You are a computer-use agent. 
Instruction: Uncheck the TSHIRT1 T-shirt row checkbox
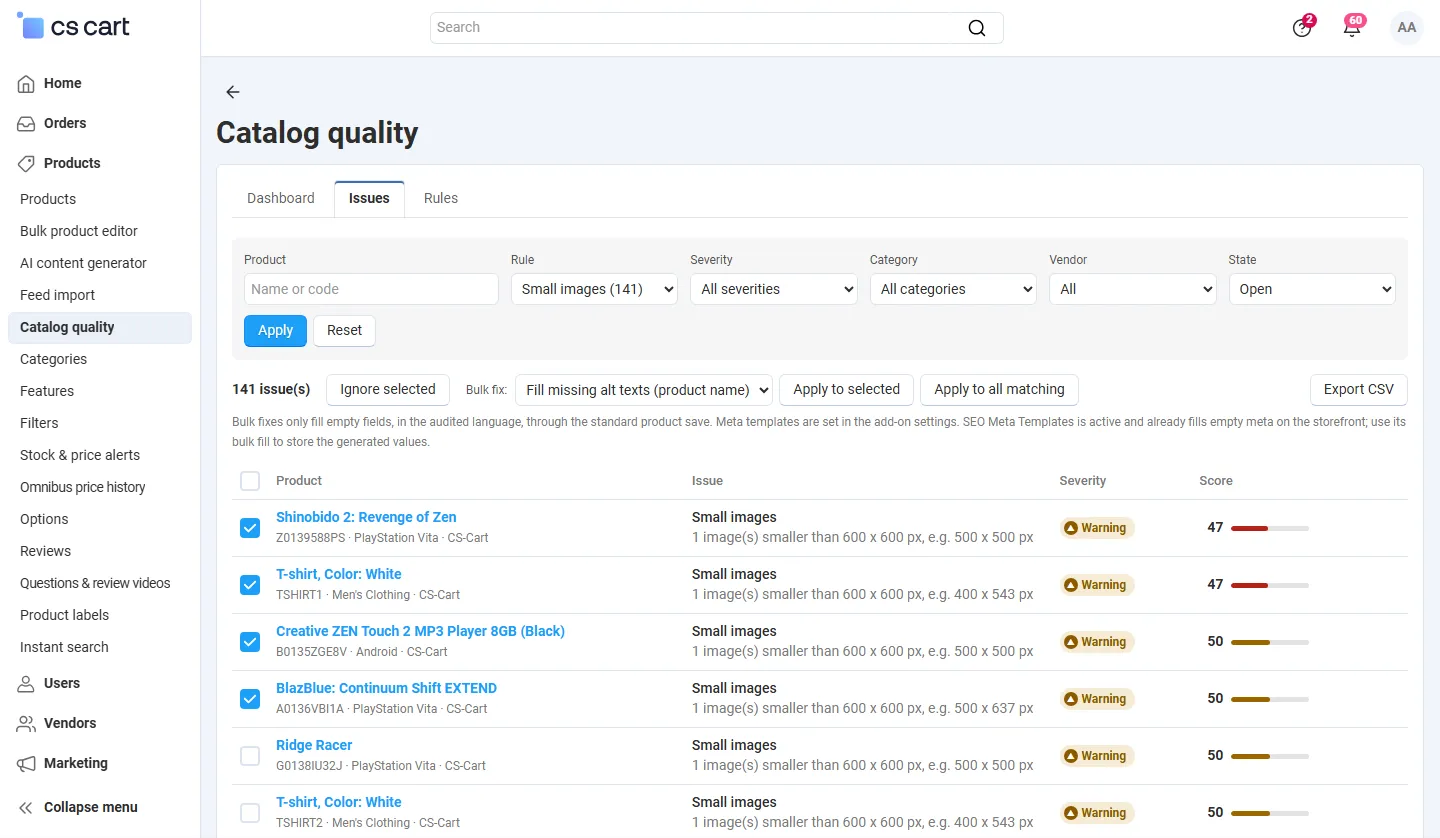point(250,585)
